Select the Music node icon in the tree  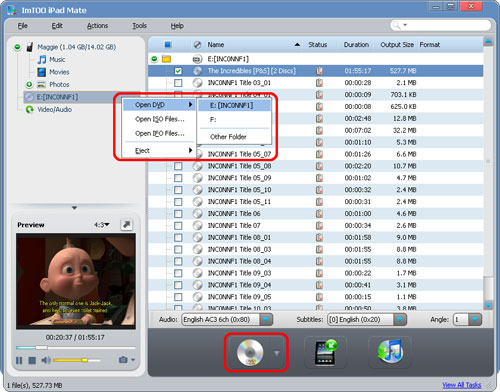click(42, 60)
